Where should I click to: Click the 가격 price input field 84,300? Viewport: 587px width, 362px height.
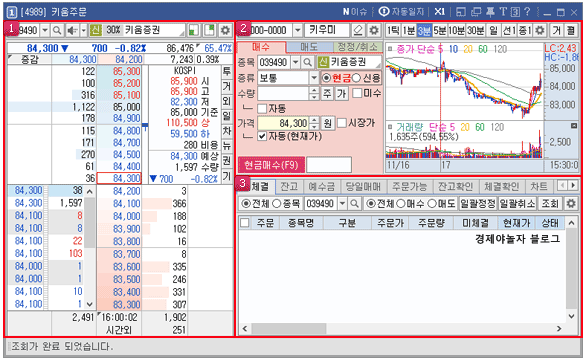pyautogui.click(x=283, y=123)
